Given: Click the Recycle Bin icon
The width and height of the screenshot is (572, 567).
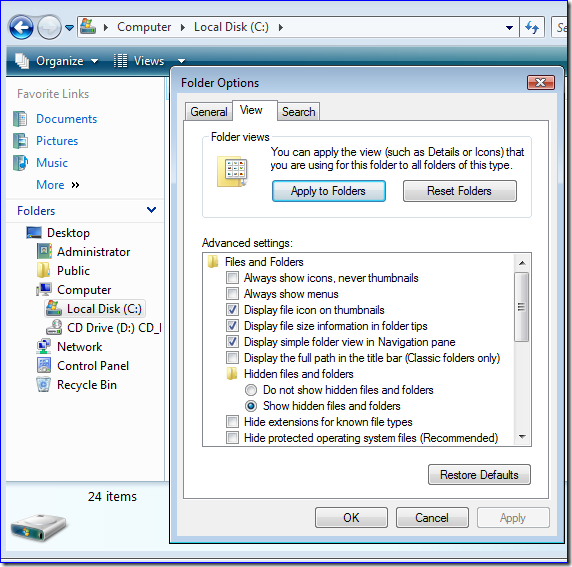Looking at the screenshot, I should (43, 385).
